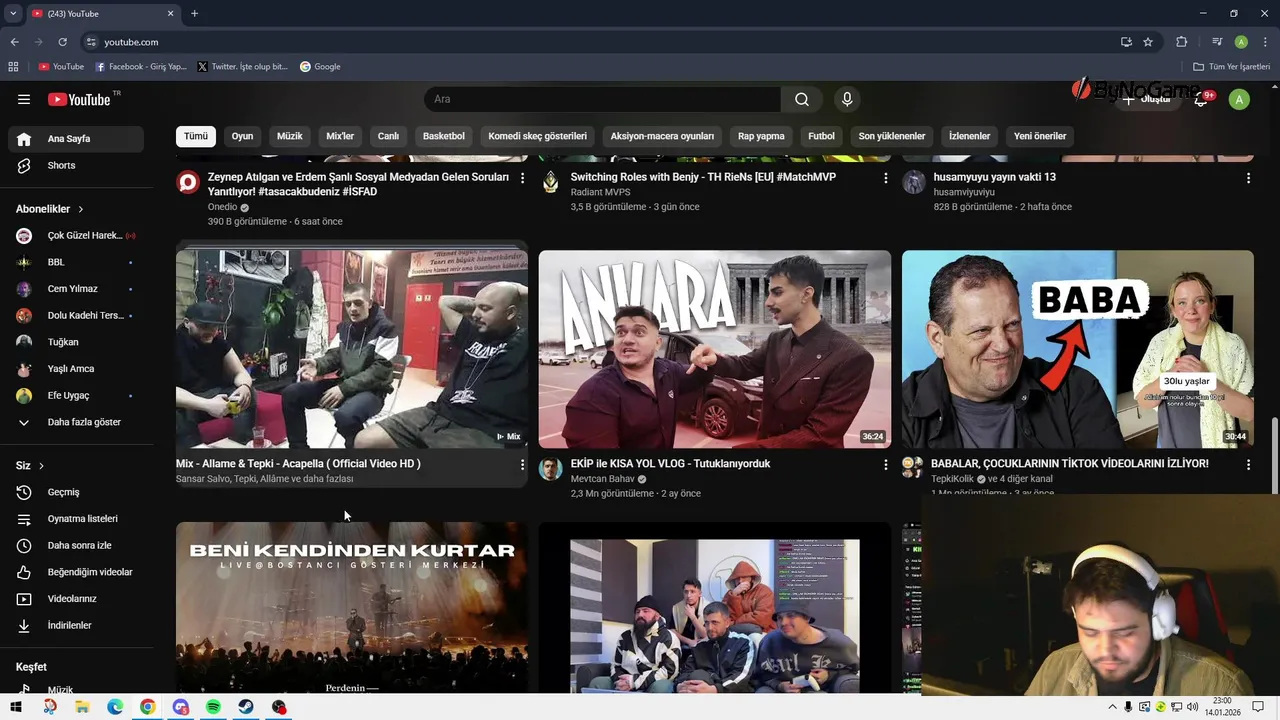Viewport: 1280px width, 720px height.
Task: Open Cem Yılmaz subscription channel
Action: tap(76, 289)
